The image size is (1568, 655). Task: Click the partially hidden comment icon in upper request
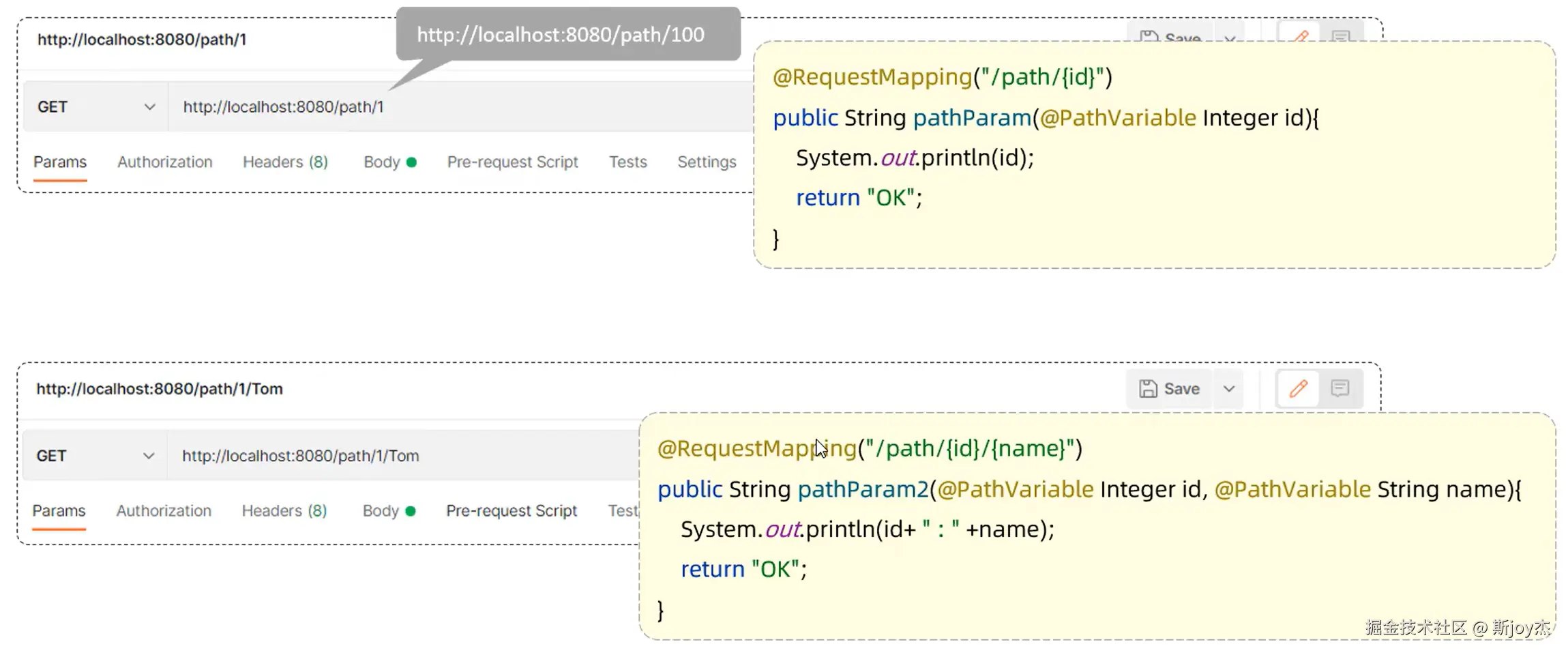(x=1341, y=35)
